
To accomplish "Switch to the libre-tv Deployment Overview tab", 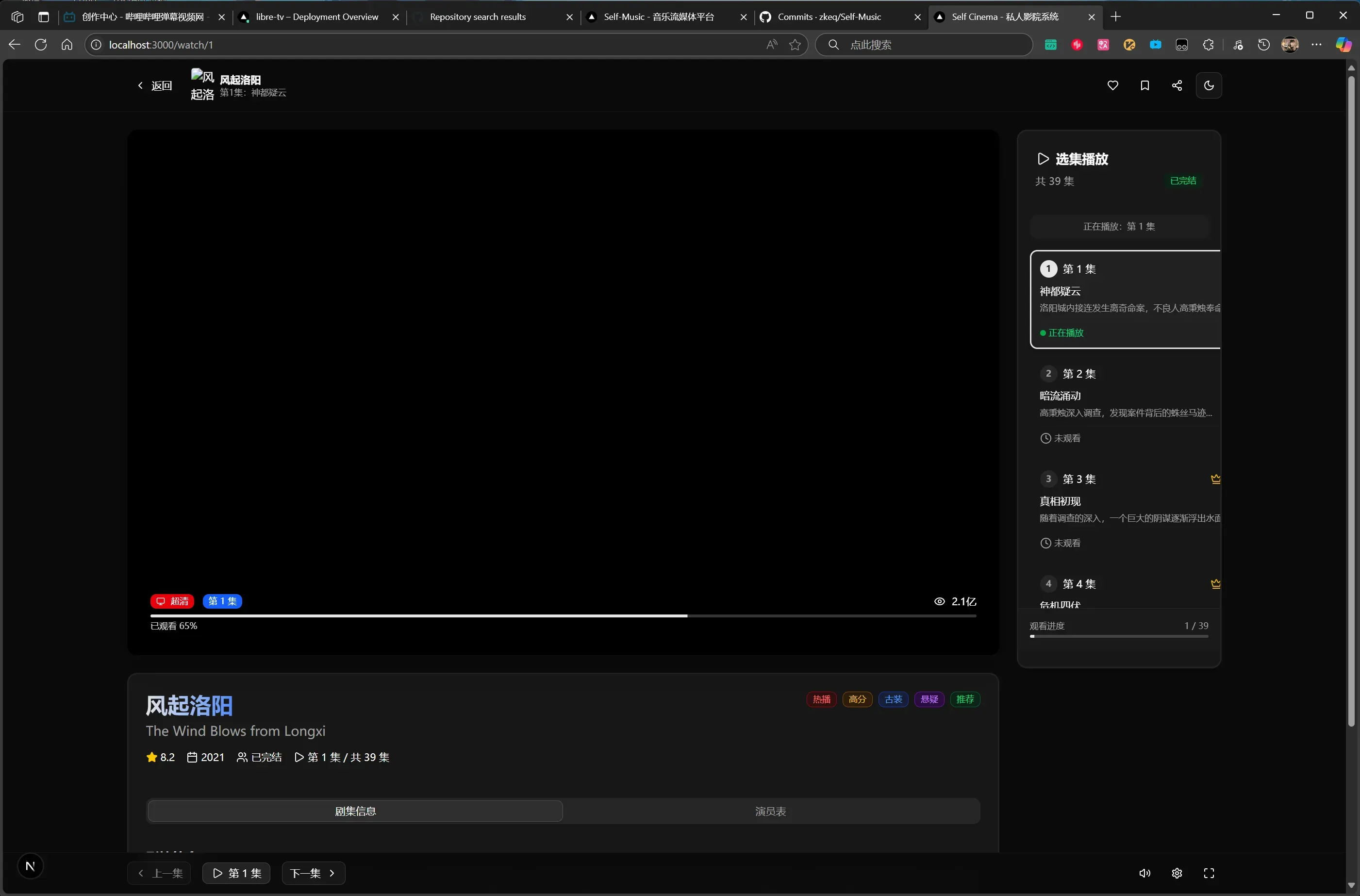I will 317,17.
